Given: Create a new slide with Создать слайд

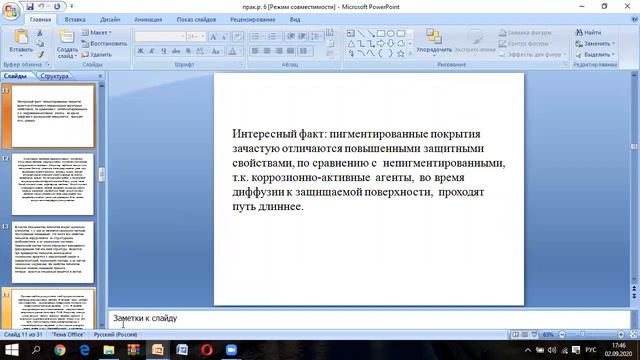Looking at the screenshot, I should pos(67,44).
